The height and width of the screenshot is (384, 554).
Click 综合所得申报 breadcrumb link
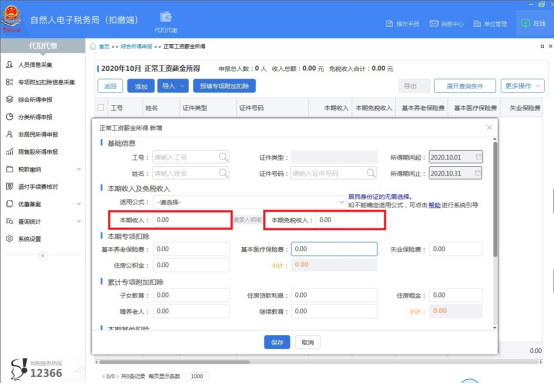click(136, 47)
